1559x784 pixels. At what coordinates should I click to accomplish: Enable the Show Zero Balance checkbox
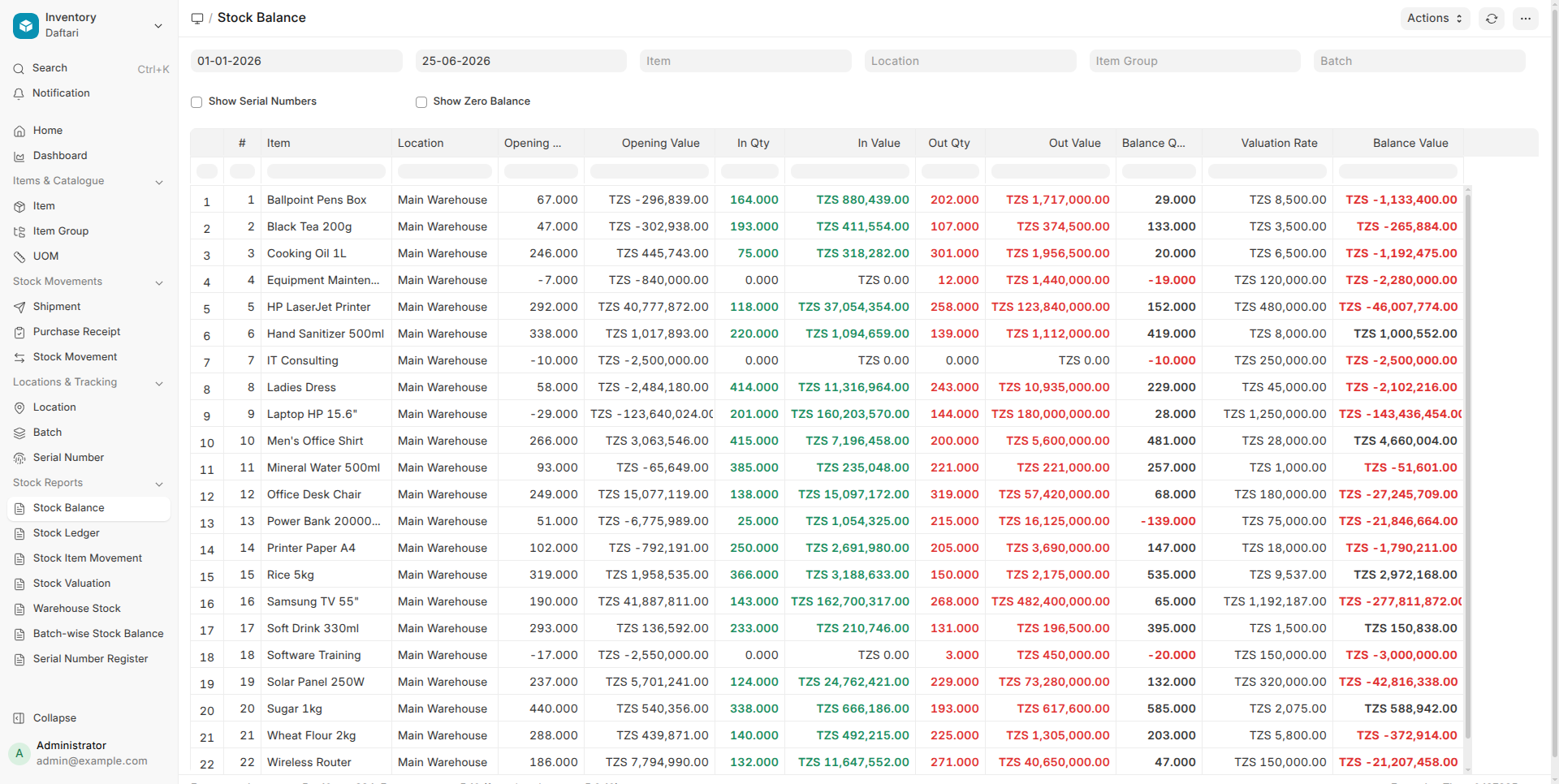coord(421,102)
